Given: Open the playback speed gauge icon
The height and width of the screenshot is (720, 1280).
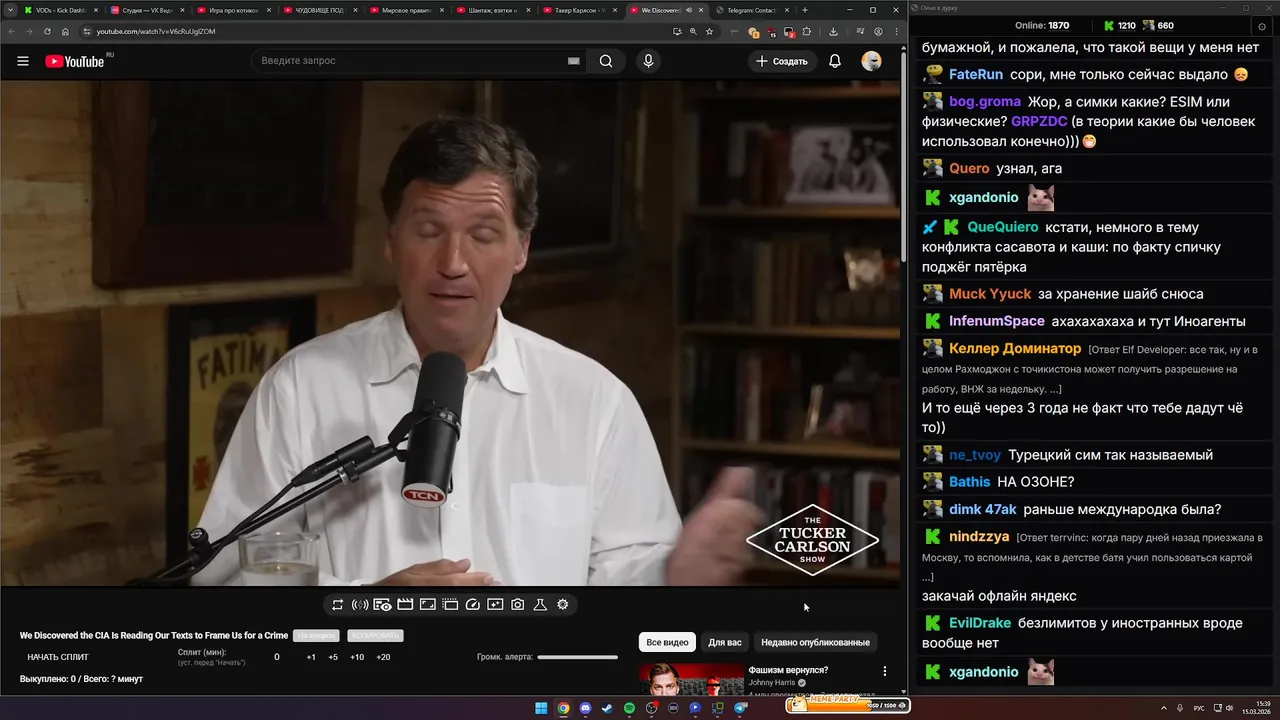Looking at the screenshot, I should (x=473, y=605).
